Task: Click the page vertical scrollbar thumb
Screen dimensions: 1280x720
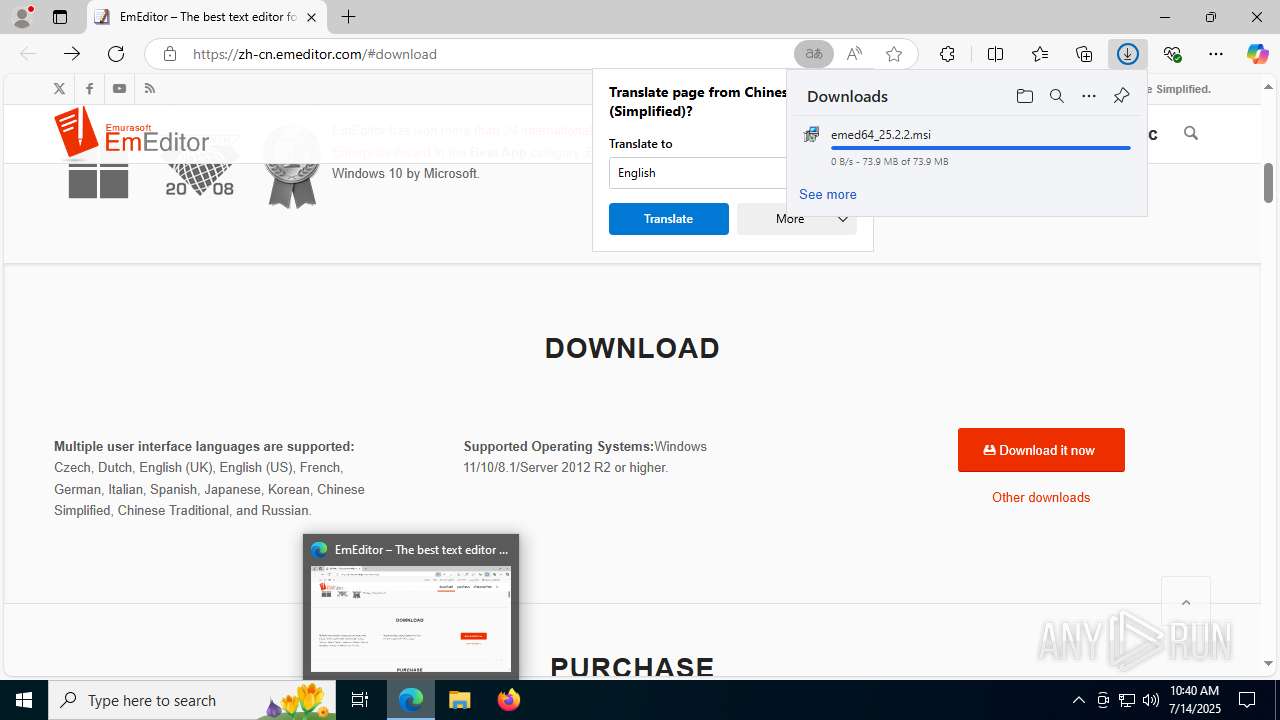Action: point(1268,182)
